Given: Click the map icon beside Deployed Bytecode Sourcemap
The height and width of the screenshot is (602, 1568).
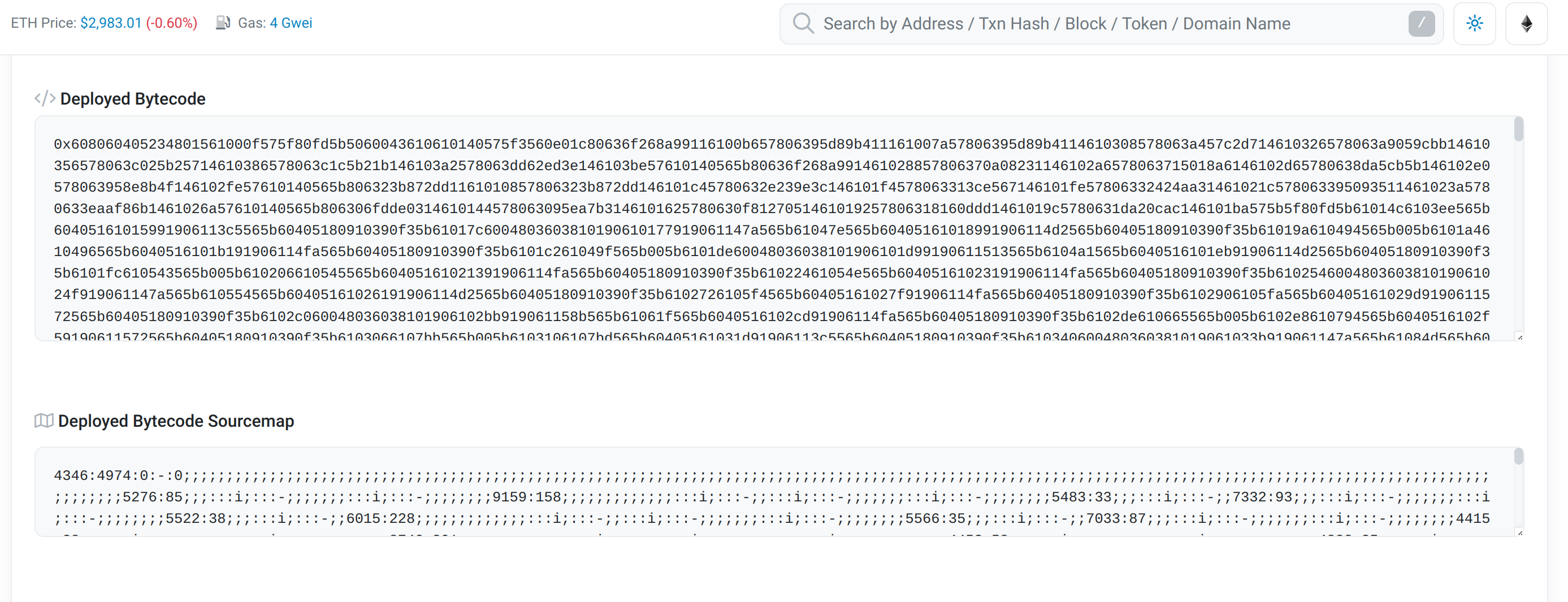Looking at the screenshot, I should [44, 421].
